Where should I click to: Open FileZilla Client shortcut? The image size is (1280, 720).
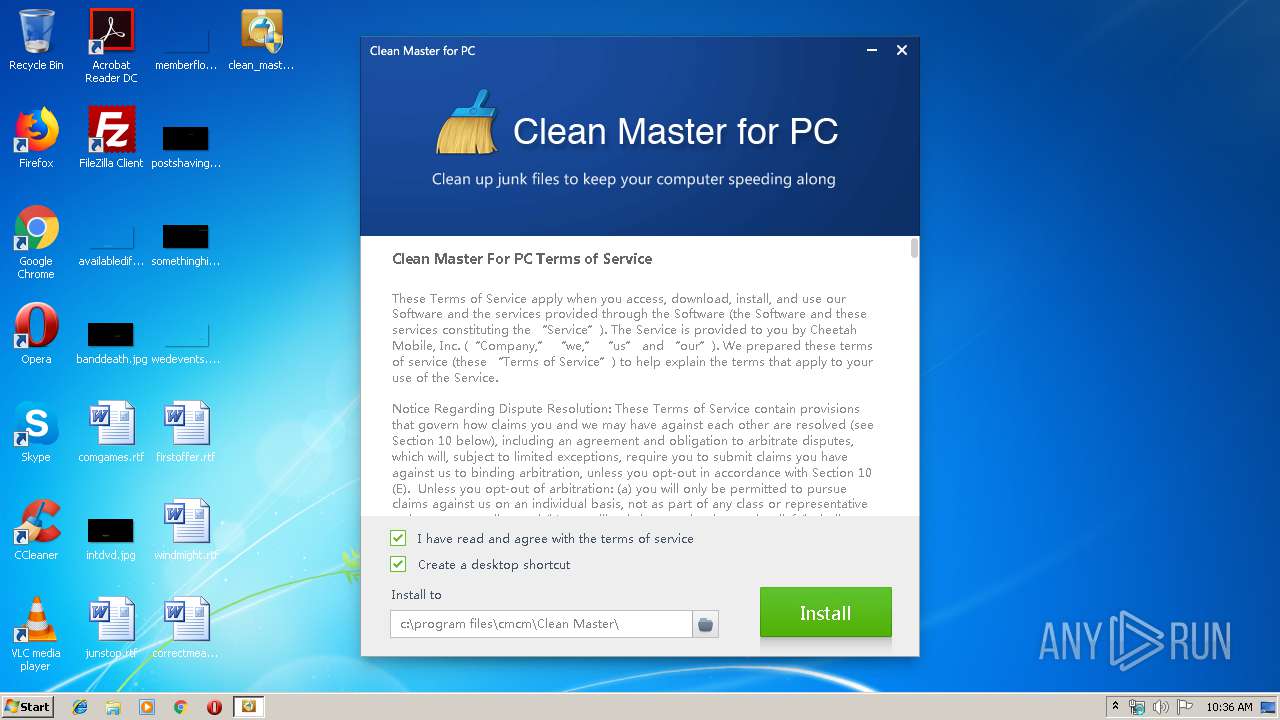tap(111, 138)
